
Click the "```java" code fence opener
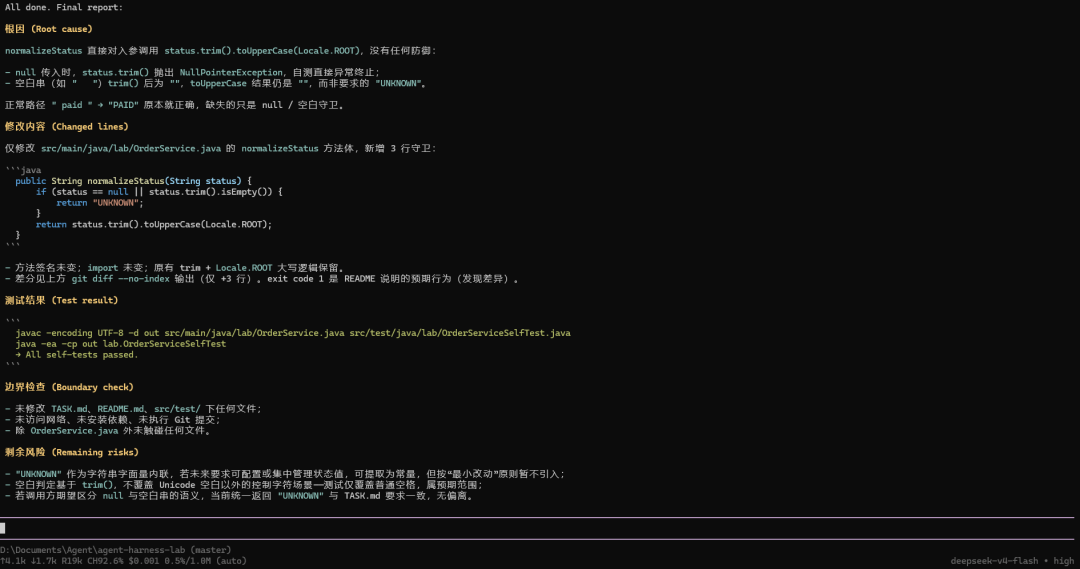[x=23, y=170]
